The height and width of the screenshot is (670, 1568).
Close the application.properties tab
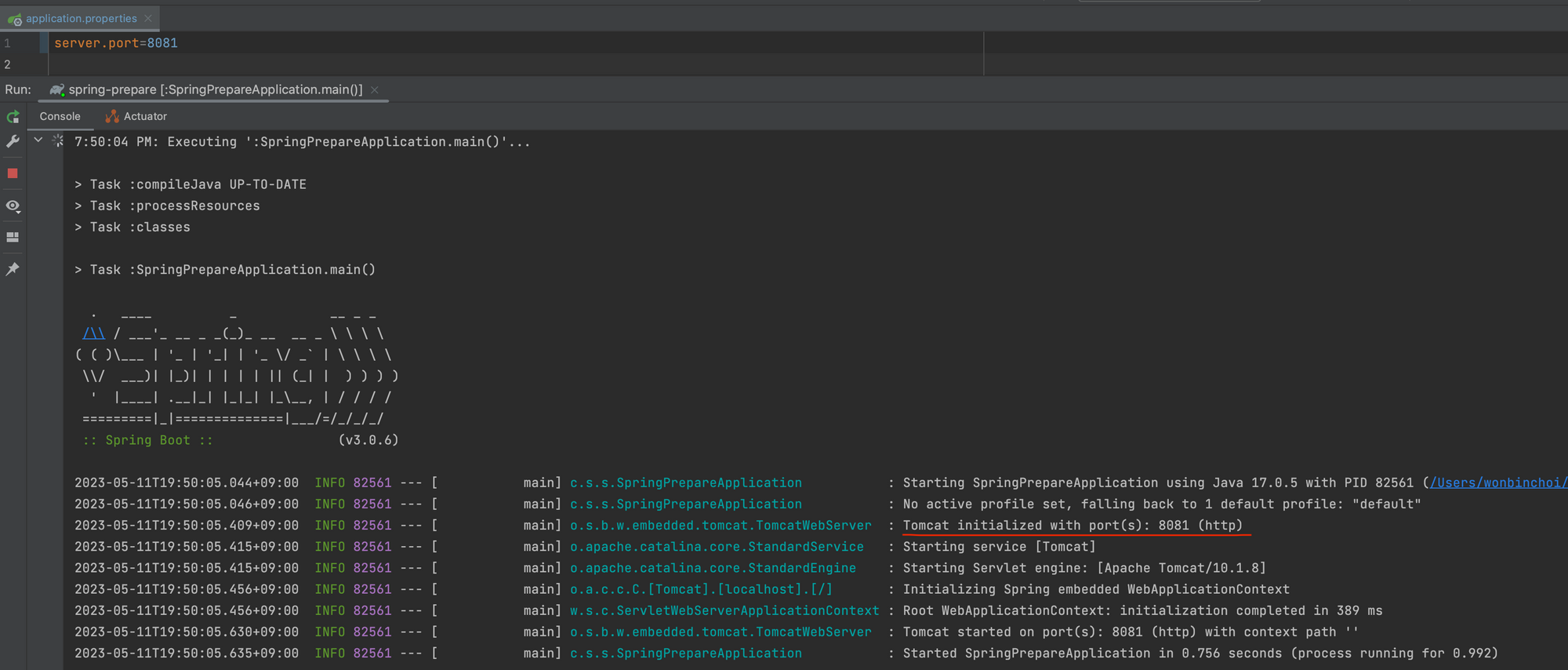click(148, 19)
